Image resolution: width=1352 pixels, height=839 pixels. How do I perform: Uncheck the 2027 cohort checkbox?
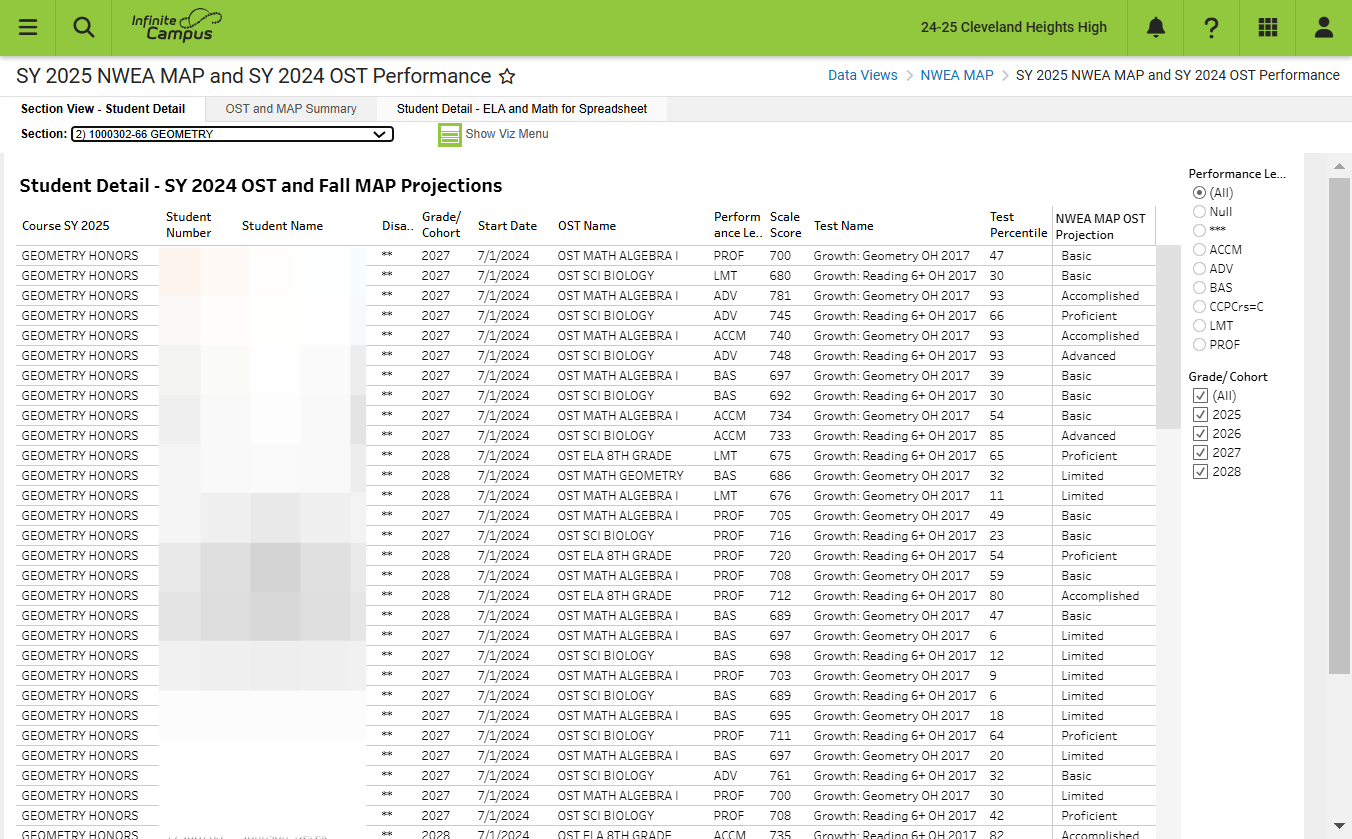pos(1200,453)
